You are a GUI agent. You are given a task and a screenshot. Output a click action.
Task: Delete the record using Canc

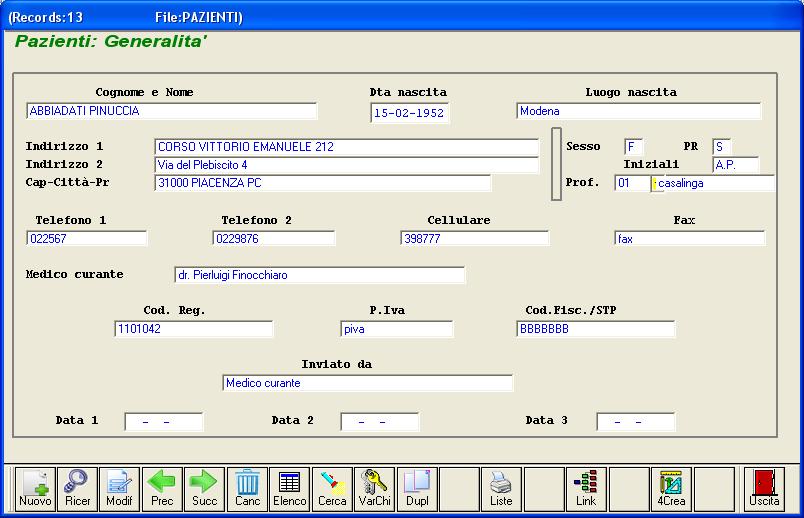pyautogui.click(x=247, y=489)
